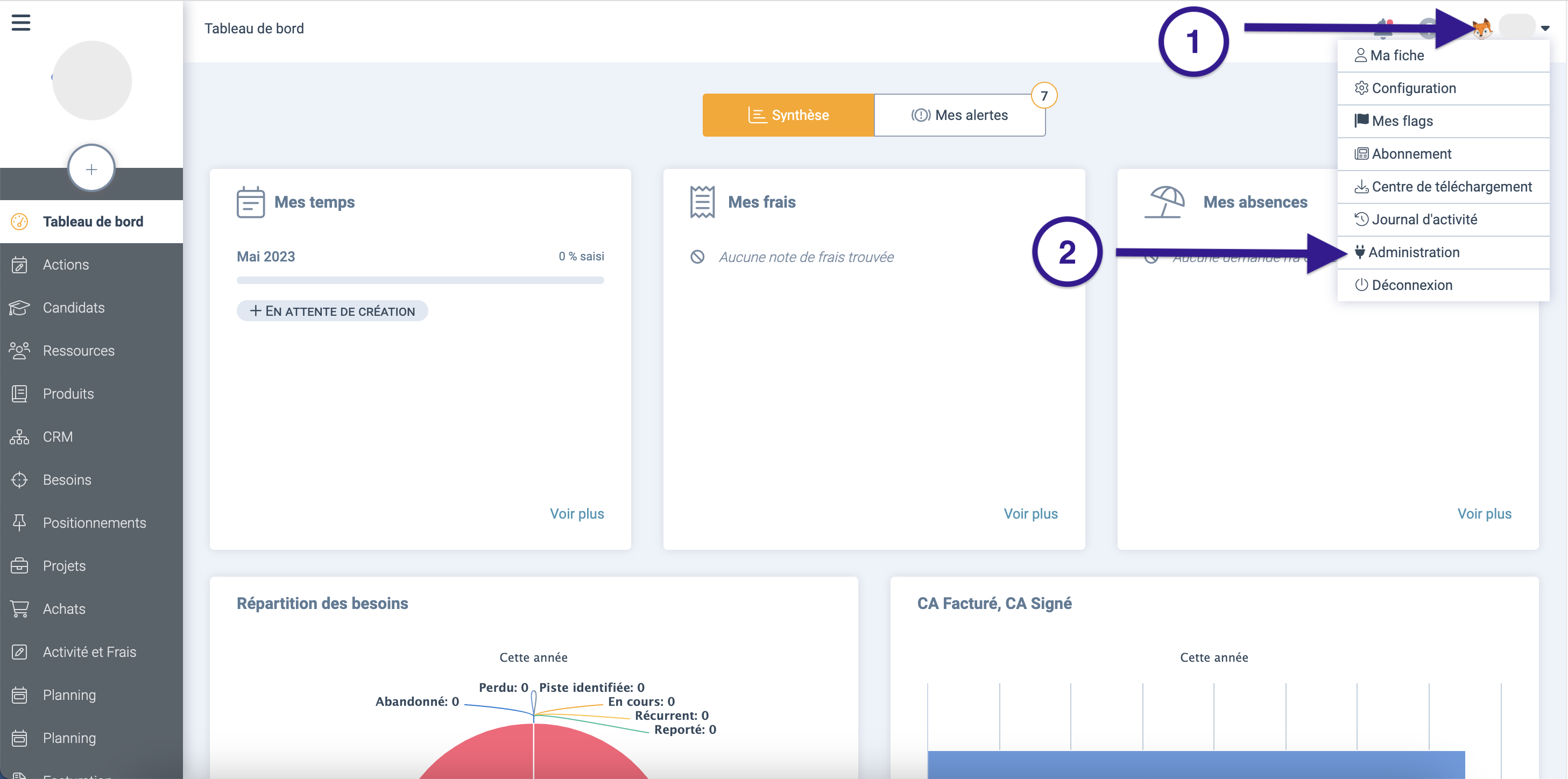This screenshot has height=779, width=1568.
Task: Open Configuration from the user menu
Action: [1414, 88]
